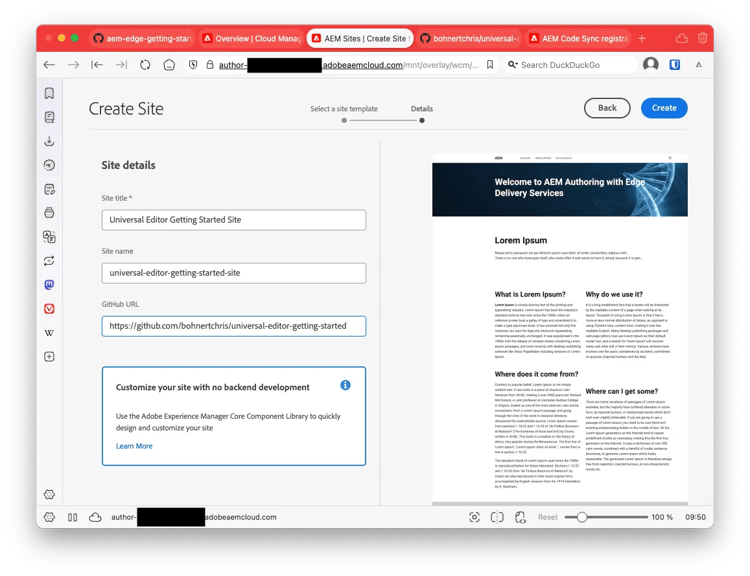This screenshot has height=576, width=750.
Task: Click the info icon in customize box
Action: click(345, 385)
